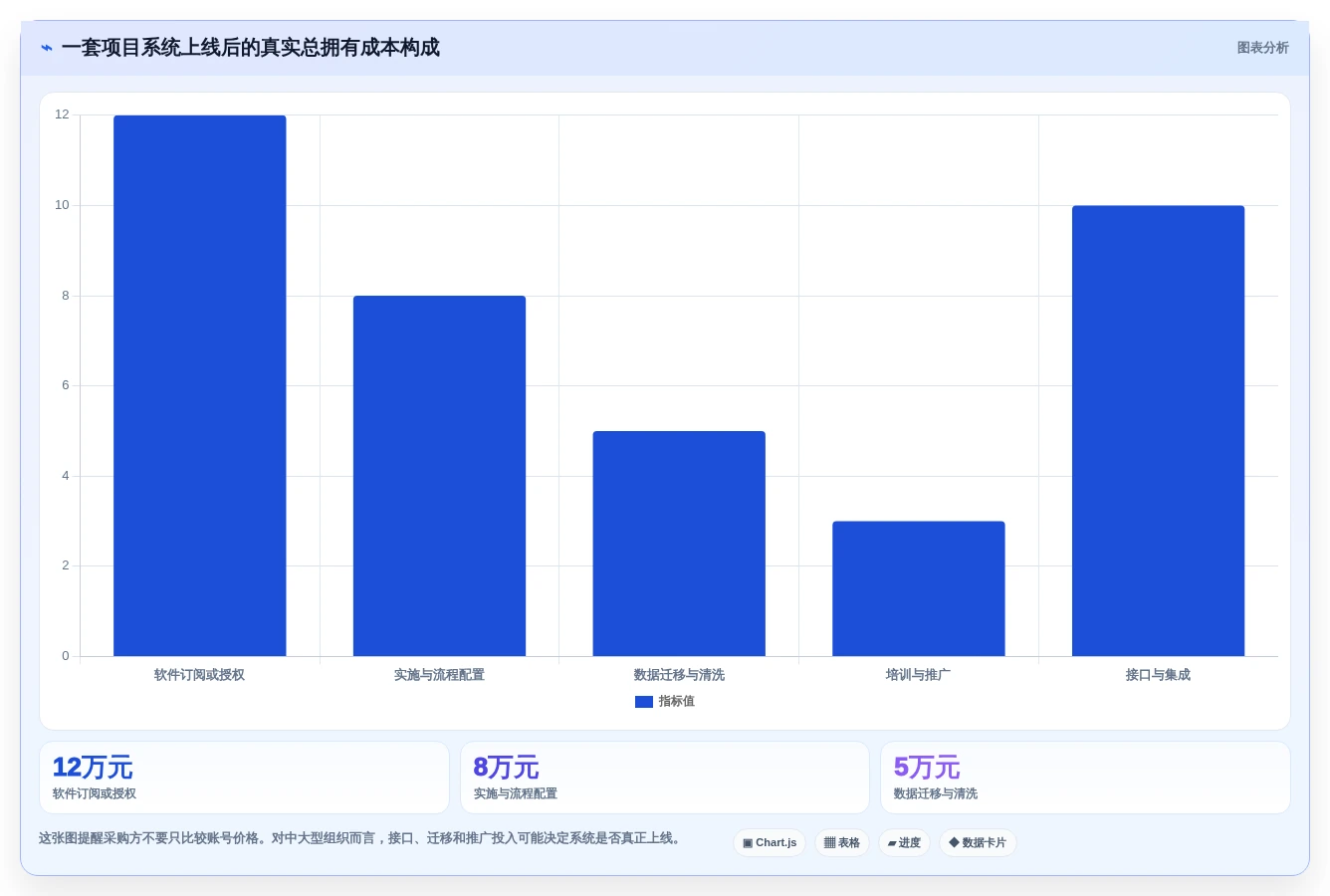Click the footnote text about 采购方
This screenshot has height=896, width=1330.
(x=359, y=838)
